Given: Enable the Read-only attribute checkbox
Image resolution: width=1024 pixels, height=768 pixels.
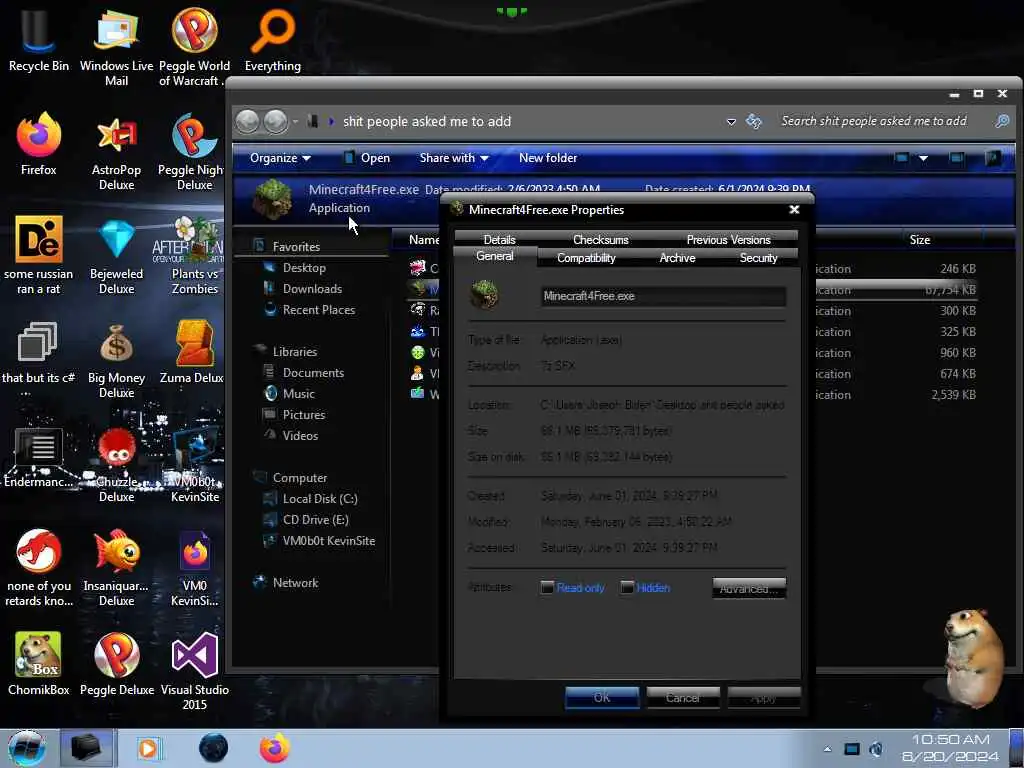Looking at the screenshot, I should tap(547, 587).
